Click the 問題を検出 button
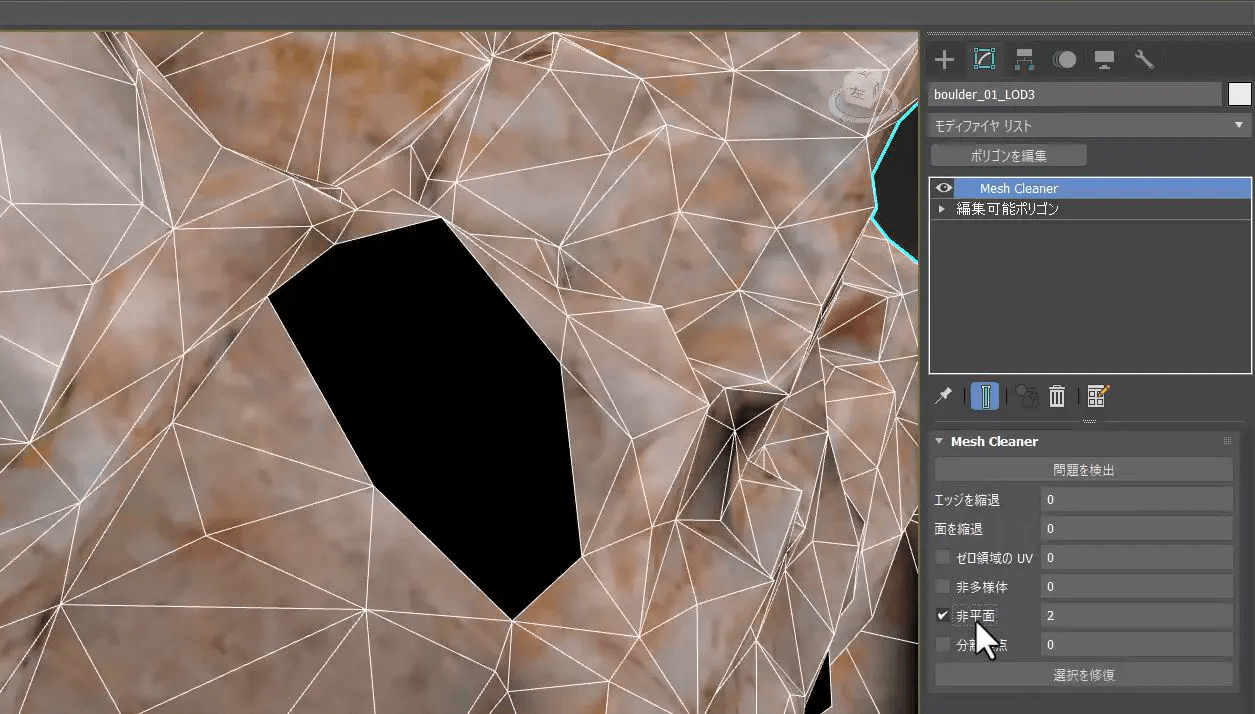Image resolution: width=1255 pixels, height=714 pixels. [1083, 470]
